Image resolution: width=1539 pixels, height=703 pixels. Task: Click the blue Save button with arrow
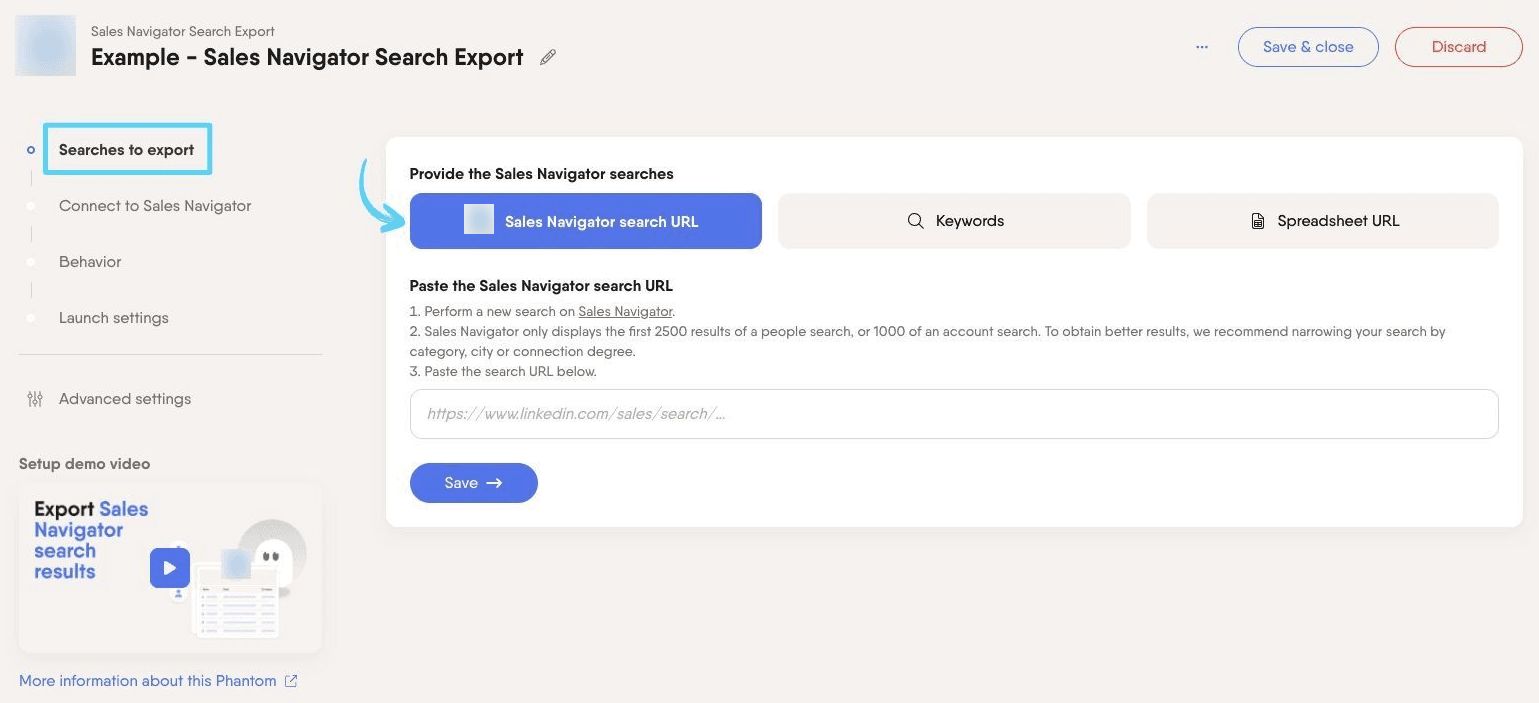coord(474,483)
